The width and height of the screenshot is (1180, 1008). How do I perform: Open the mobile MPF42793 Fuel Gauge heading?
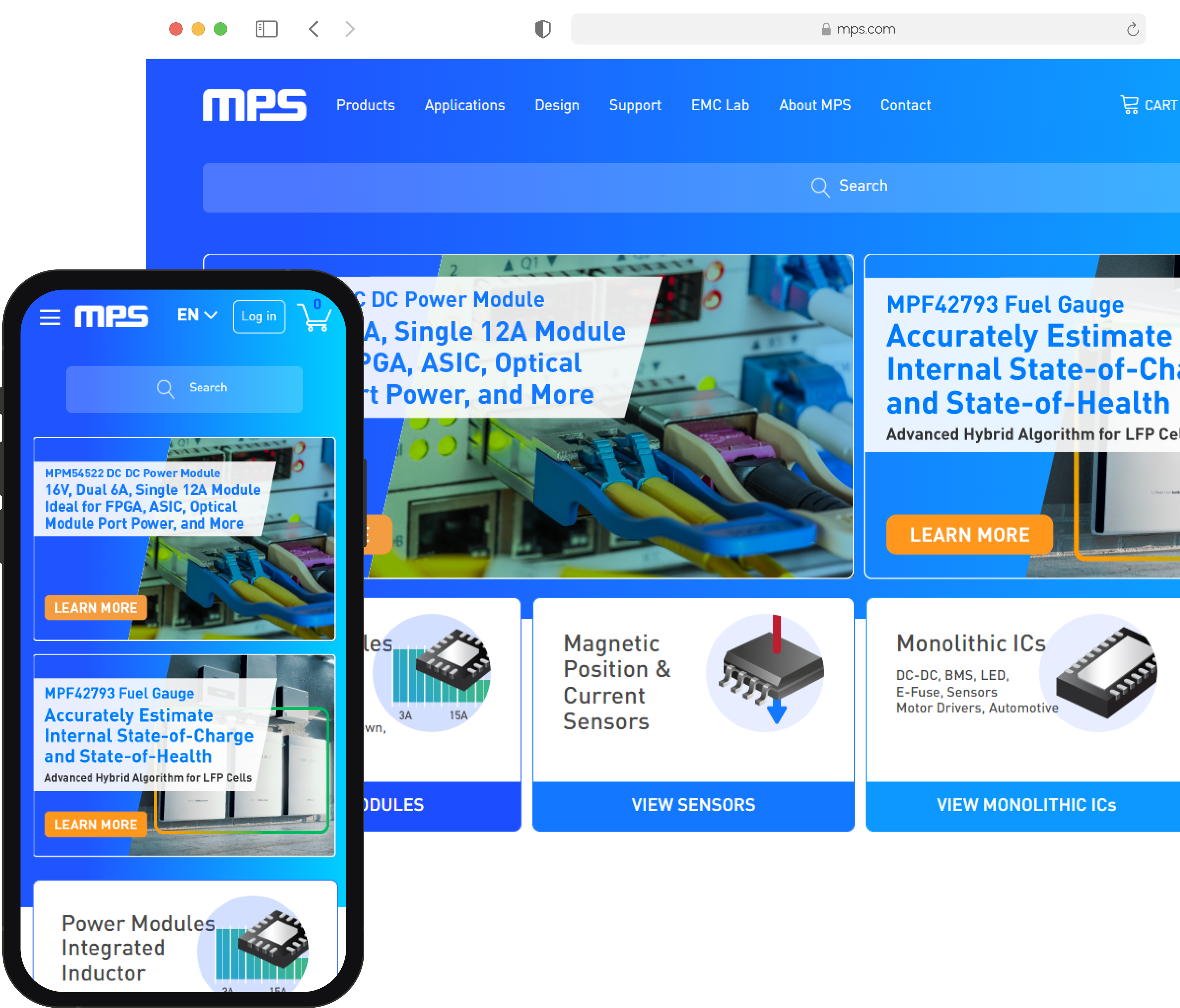(119, 694)
